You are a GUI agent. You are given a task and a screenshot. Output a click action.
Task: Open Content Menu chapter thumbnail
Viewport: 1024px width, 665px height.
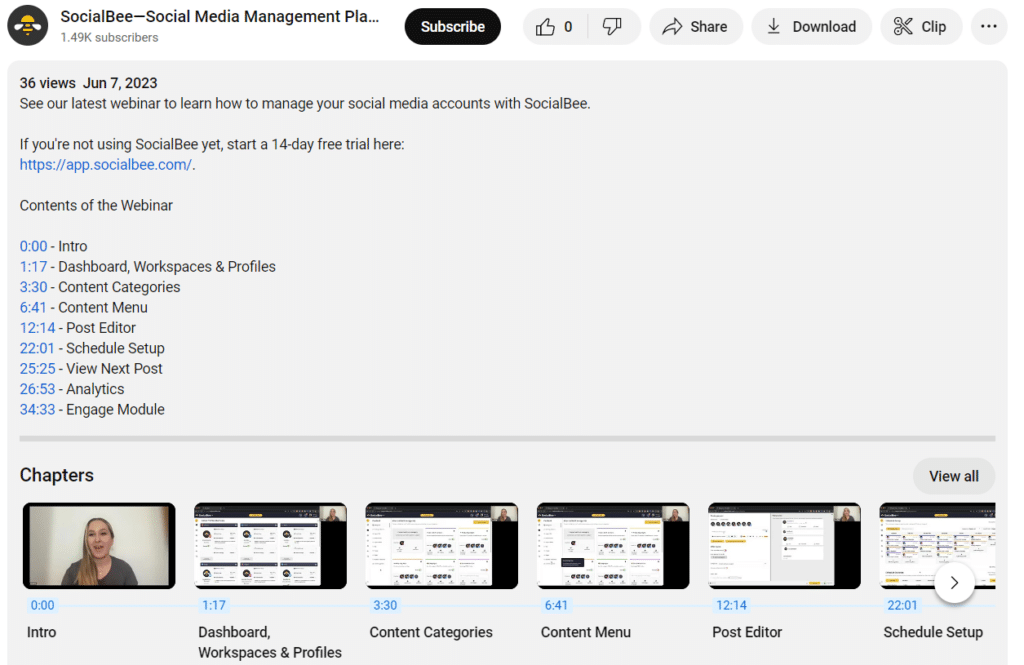pos(613,545)
